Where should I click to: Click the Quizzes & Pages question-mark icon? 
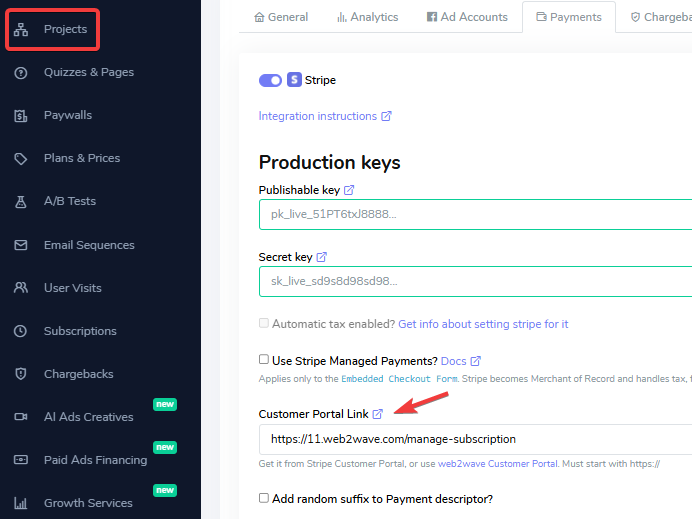pyautogui.click(x=21, y=73)
